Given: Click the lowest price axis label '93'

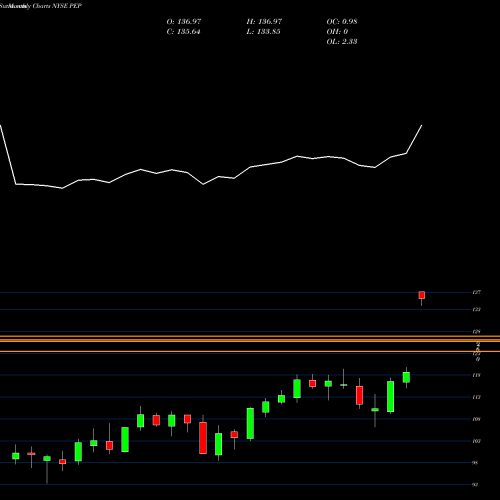Looking at the screenshot, I should click(476, 485).
